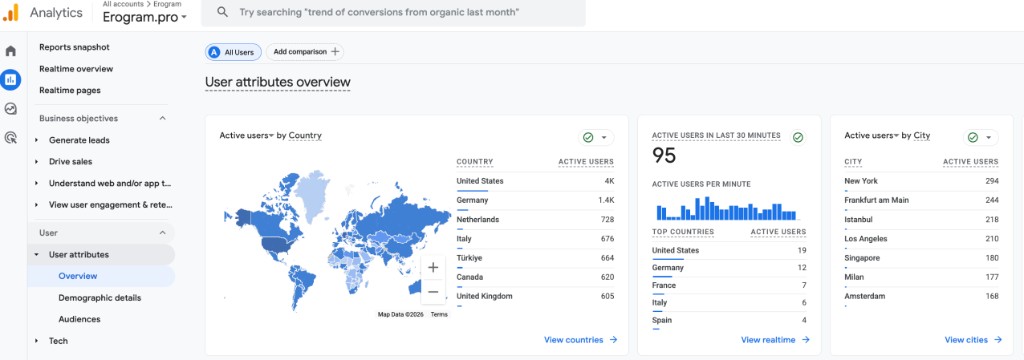This screenshot has height=360, width=1024.
Task: Click the Google Analytics logo
Action: (10, 12)
